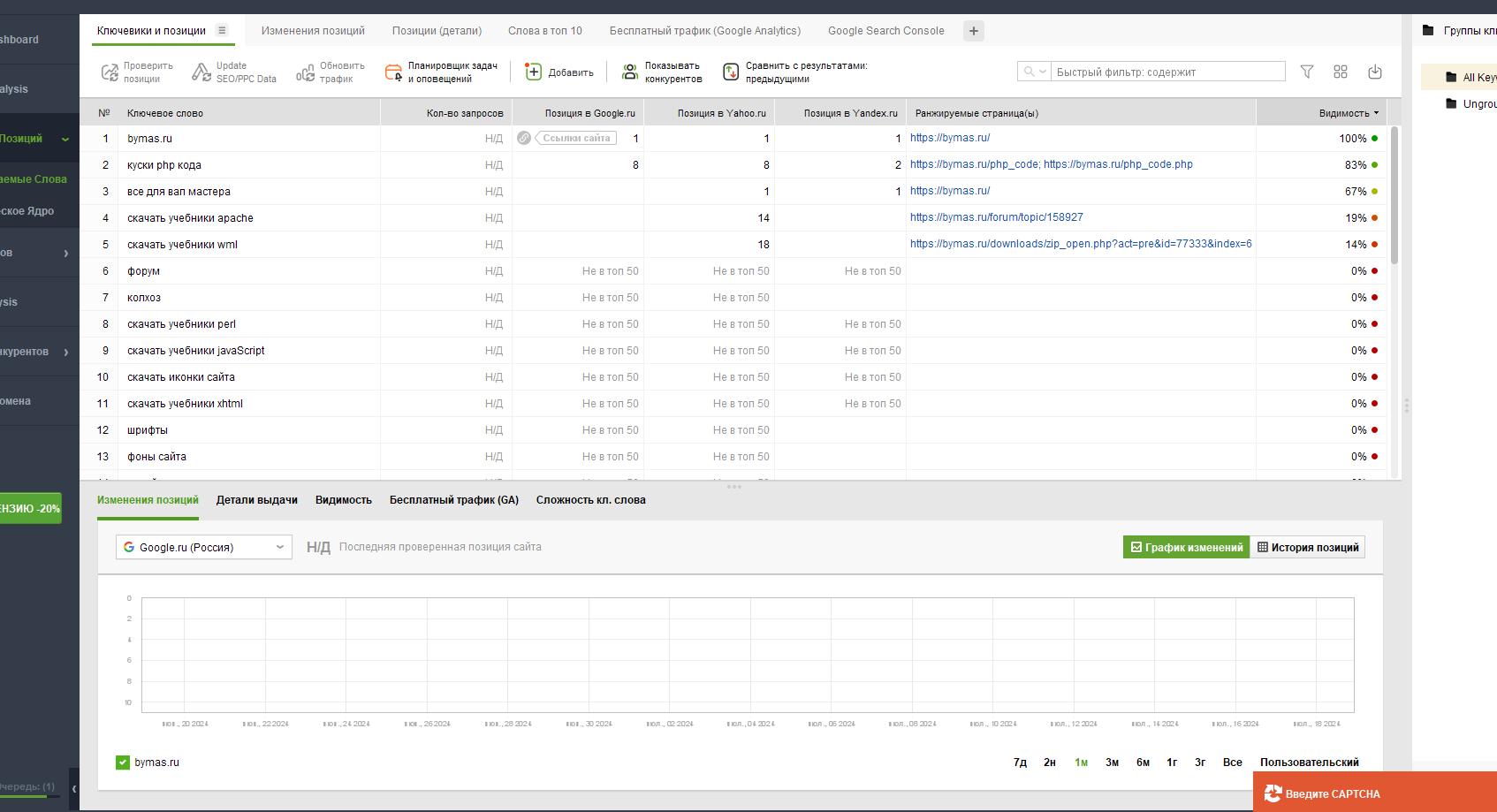1497x812 pixels.
Task: Click the Добавить add keyword icon
Action: [533, 72]
